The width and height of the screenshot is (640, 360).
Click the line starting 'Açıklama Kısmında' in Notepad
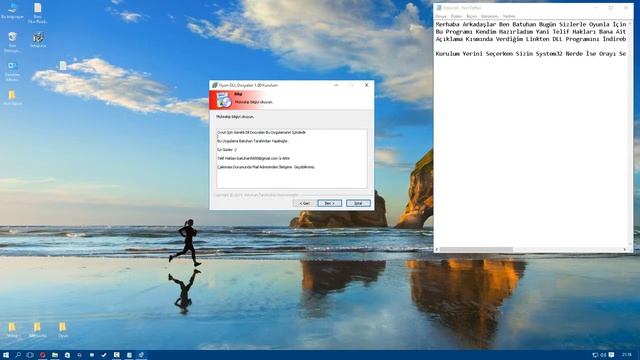click(x=531, y=39)
